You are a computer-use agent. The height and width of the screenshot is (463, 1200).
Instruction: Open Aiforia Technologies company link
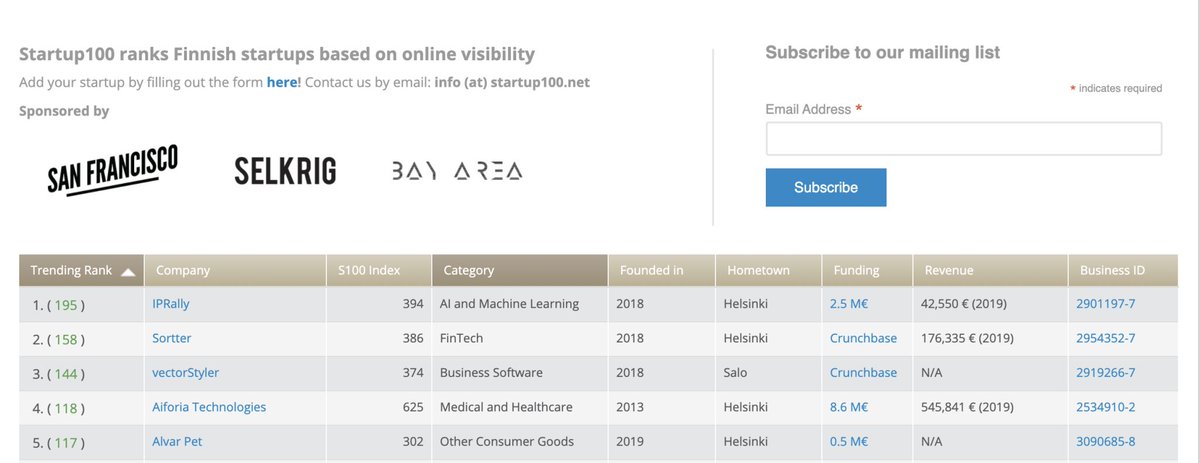pyautogui.click(x=209, y=407)
